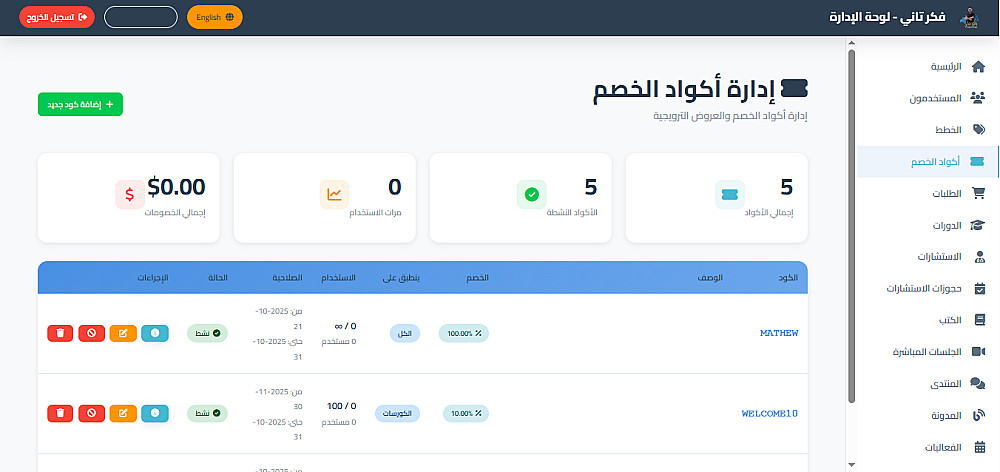Click the shopping cart icon beside الطلبات
This screenshot has width=1000, height=472.
pyautogui.click(x=978, y=194)
